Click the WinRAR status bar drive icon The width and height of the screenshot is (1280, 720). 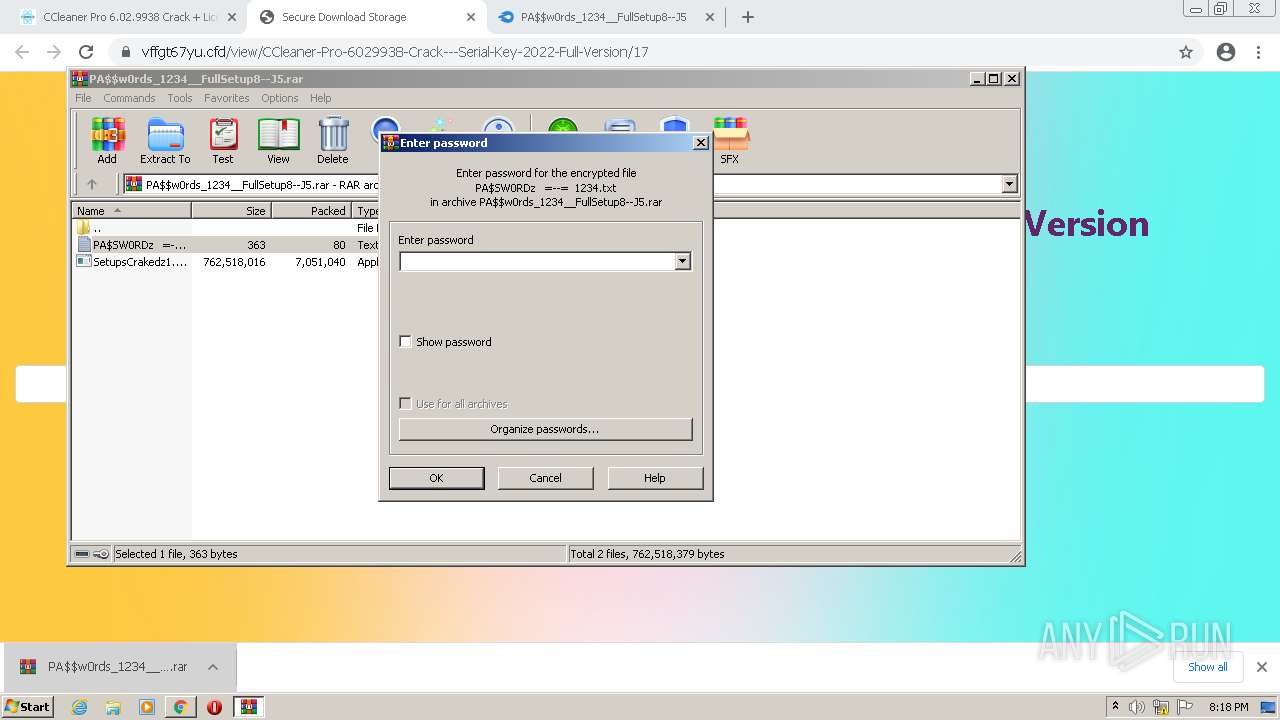tap(82, 554)
